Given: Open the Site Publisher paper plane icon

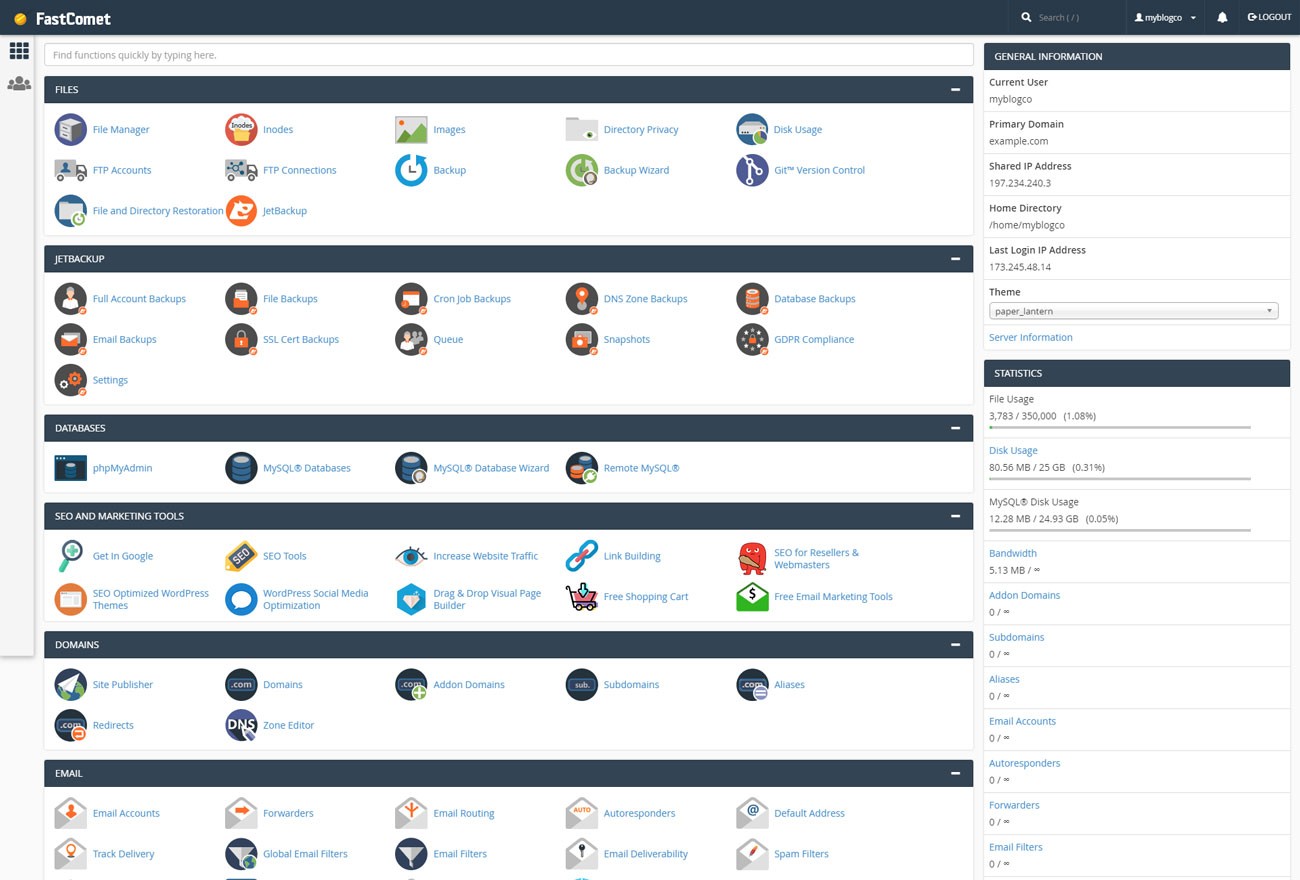Looking at the screenshot, I should 70,685.
